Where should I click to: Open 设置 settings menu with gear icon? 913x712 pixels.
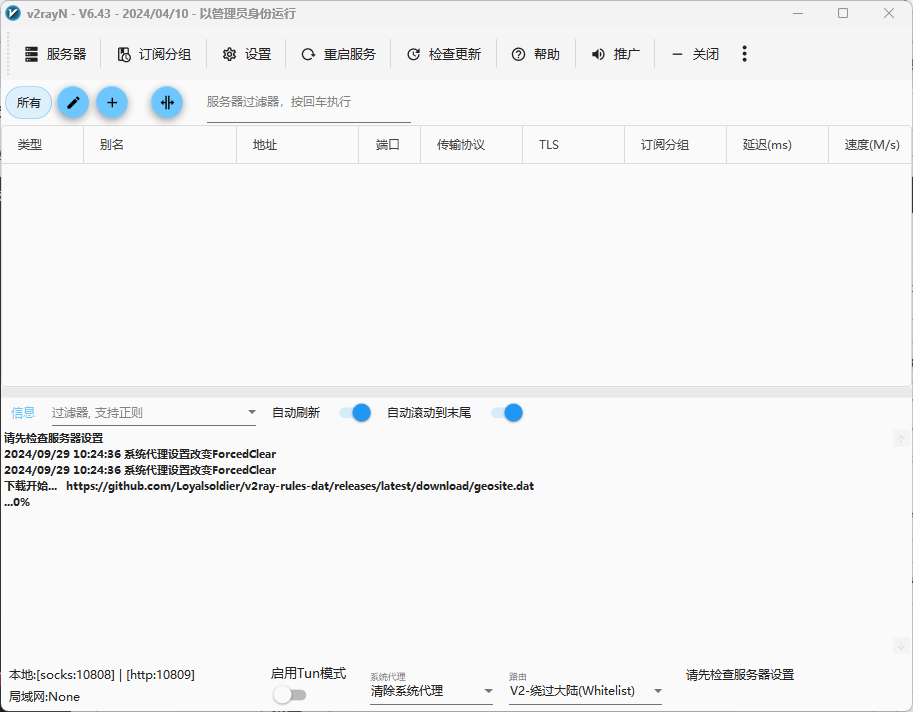coord(246,54)
